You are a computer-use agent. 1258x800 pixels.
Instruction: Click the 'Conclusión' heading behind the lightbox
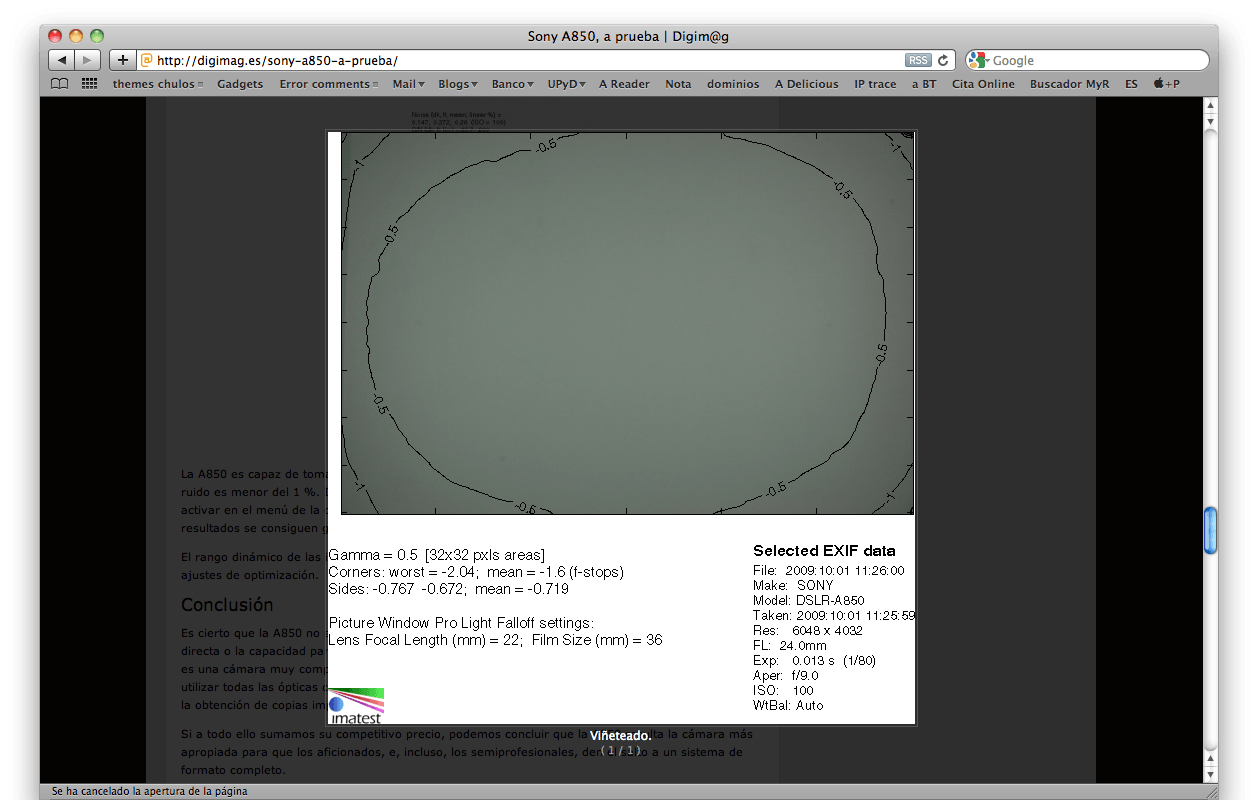tap(227, 605)
